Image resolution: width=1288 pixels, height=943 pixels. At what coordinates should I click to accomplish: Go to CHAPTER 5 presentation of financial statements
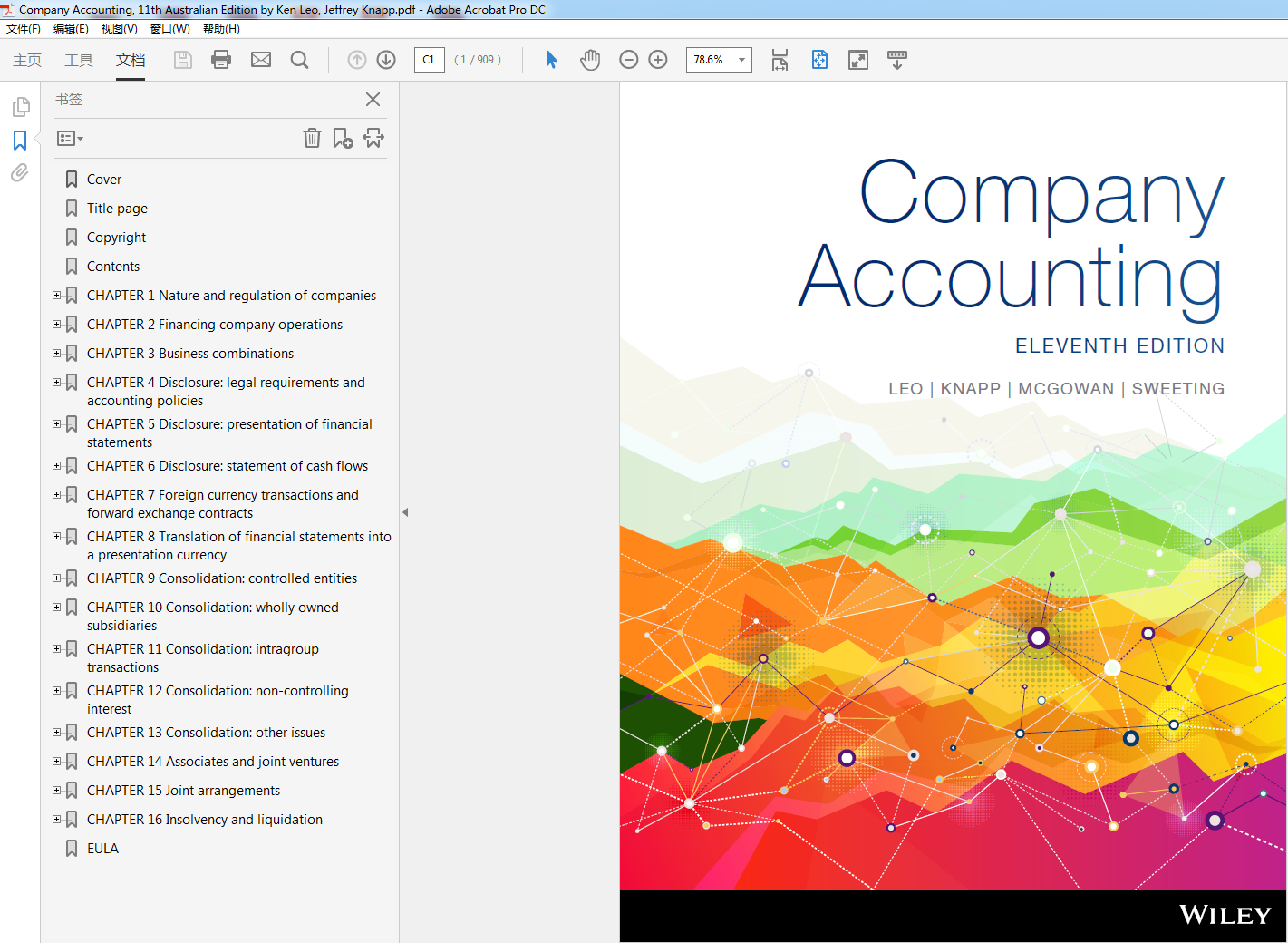[229, 433]
